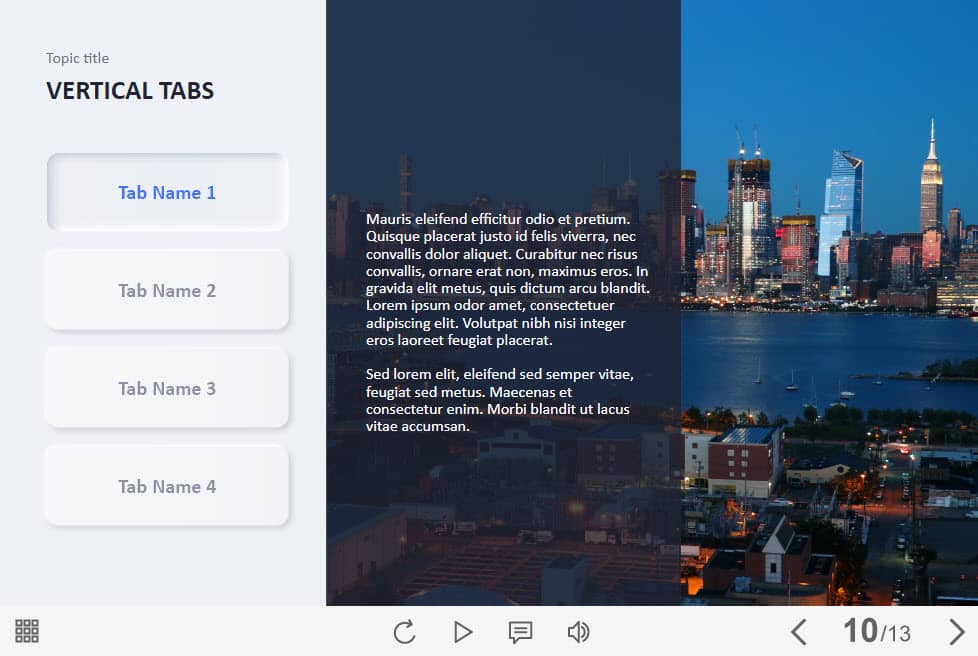Image resolution: width=978 pixels, height=656 pixels.
Task: Click the replay slide icon
Action: [404, 632]
